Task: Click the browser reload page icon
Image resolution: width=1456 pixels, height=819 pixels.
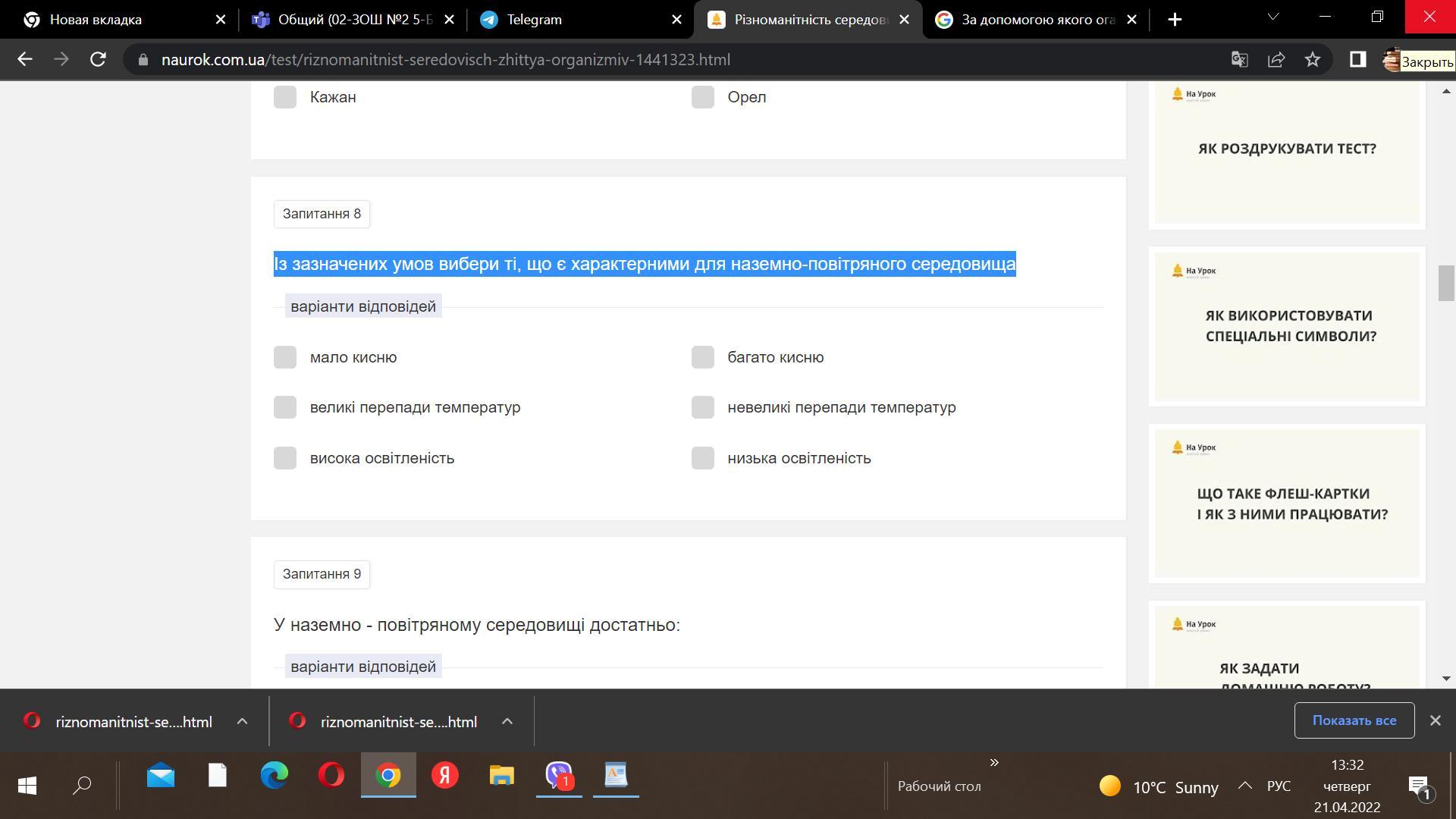Action: [98, 59]
